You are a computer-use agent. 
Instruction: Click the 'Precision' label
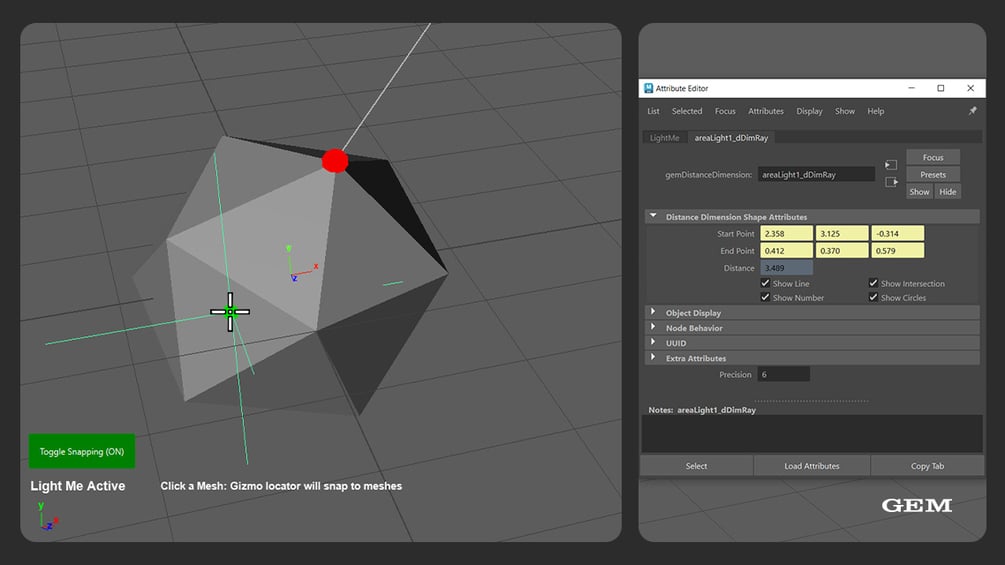click(735, 374)
